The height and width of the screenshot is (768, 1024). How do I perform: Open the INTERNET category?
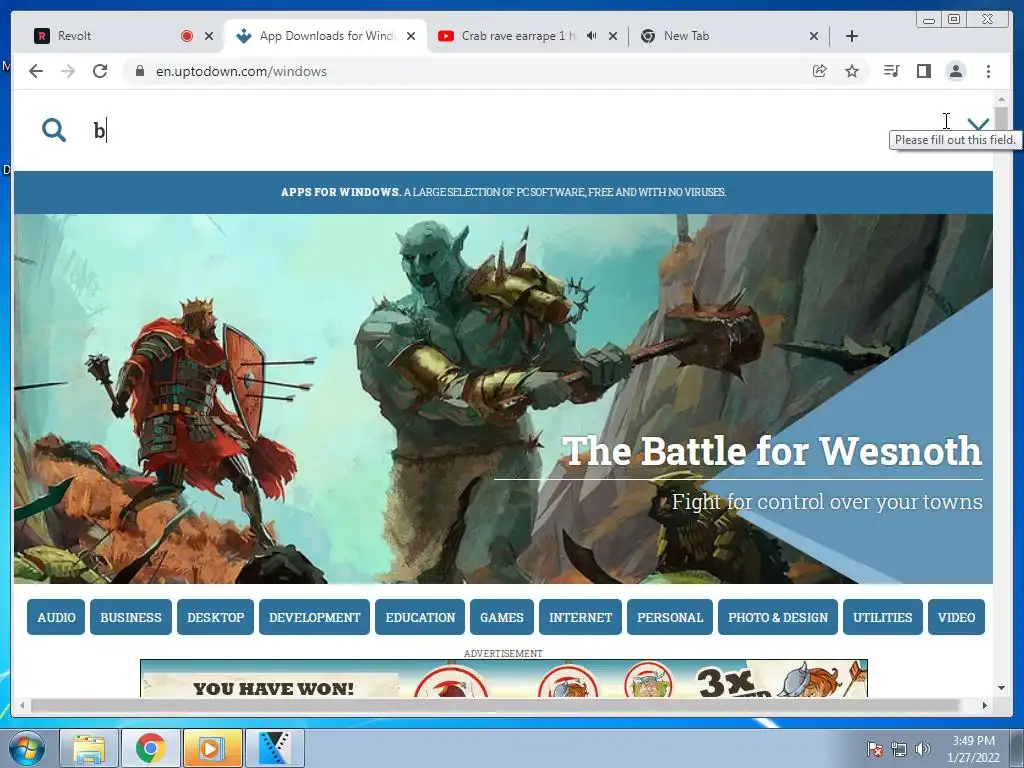pyautogui.click(x=581, y=617)
